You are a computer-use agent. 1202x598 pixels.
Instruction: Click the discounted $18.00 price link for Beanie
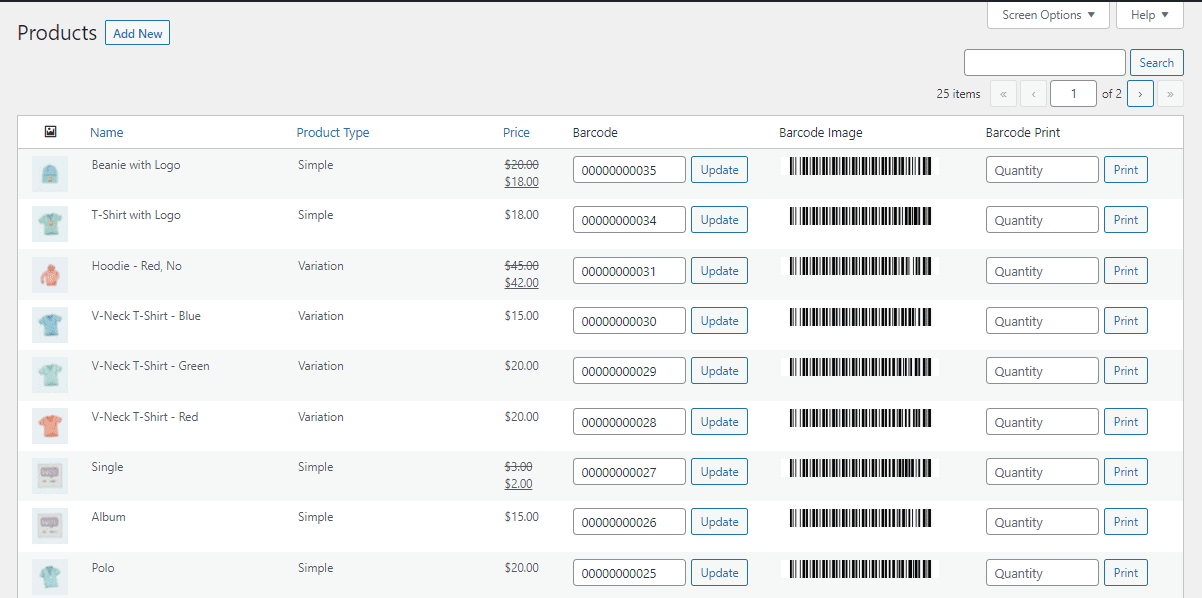click(x=521, y=182)
